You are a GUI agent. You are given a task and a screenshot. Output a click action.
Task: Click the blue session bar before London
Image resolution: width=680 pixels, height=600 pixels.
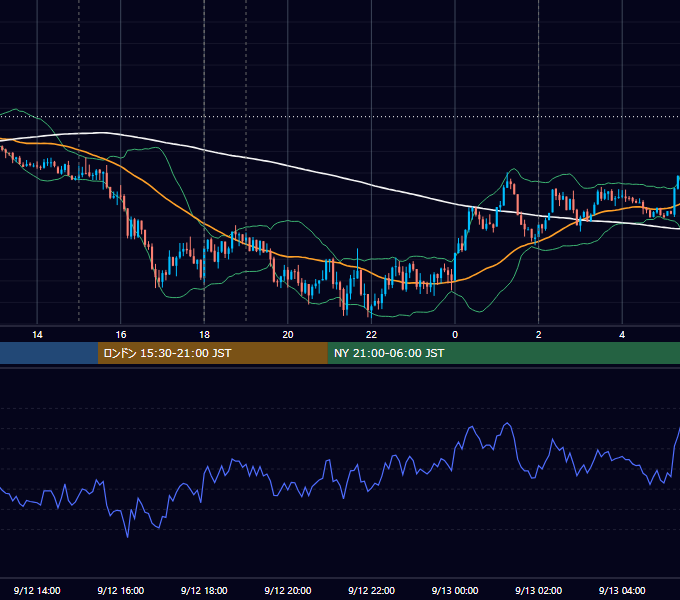[x=49, y=353]
